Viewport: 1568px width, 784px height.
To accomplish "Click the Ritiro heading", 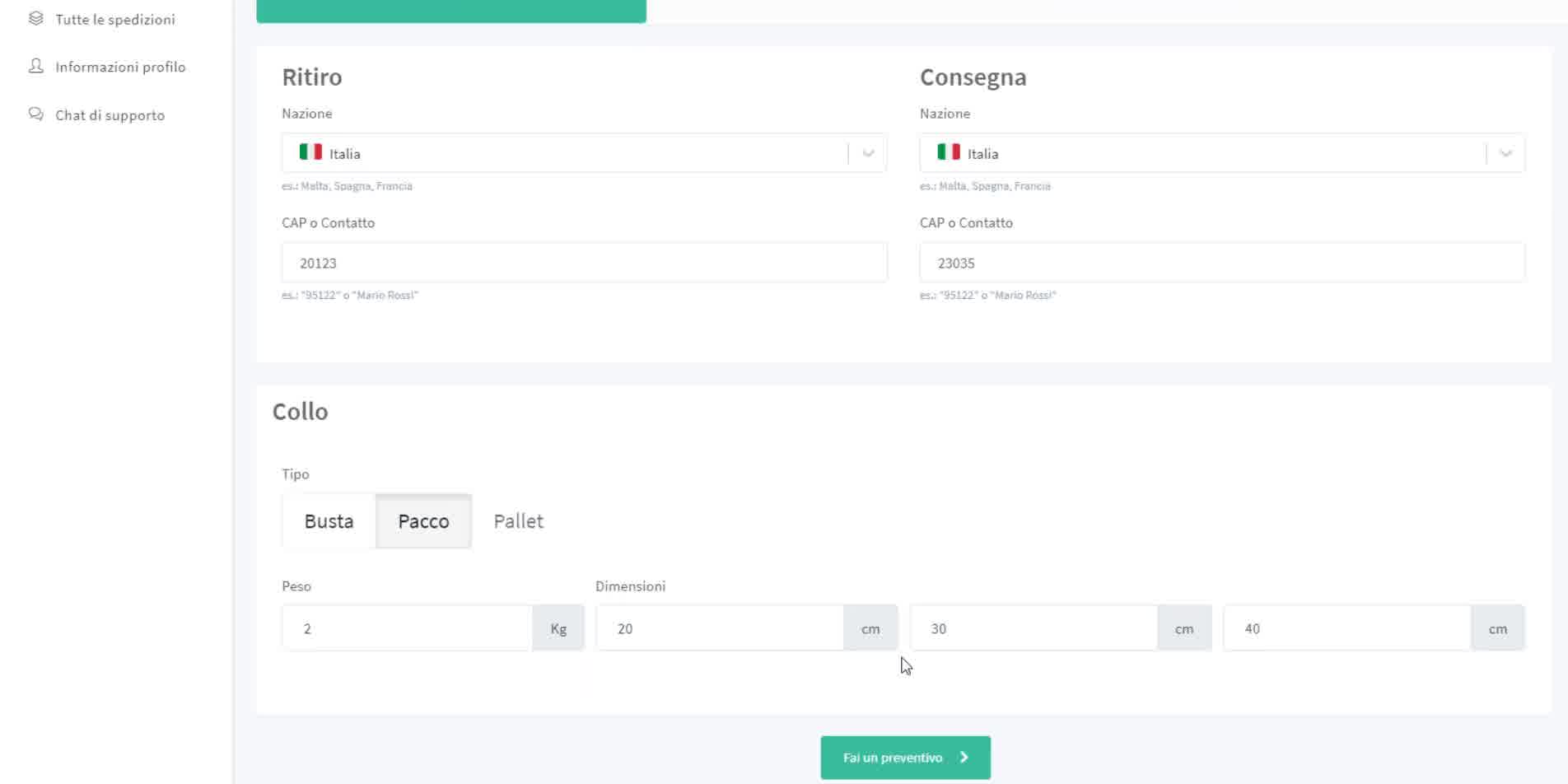I will 312,77.
